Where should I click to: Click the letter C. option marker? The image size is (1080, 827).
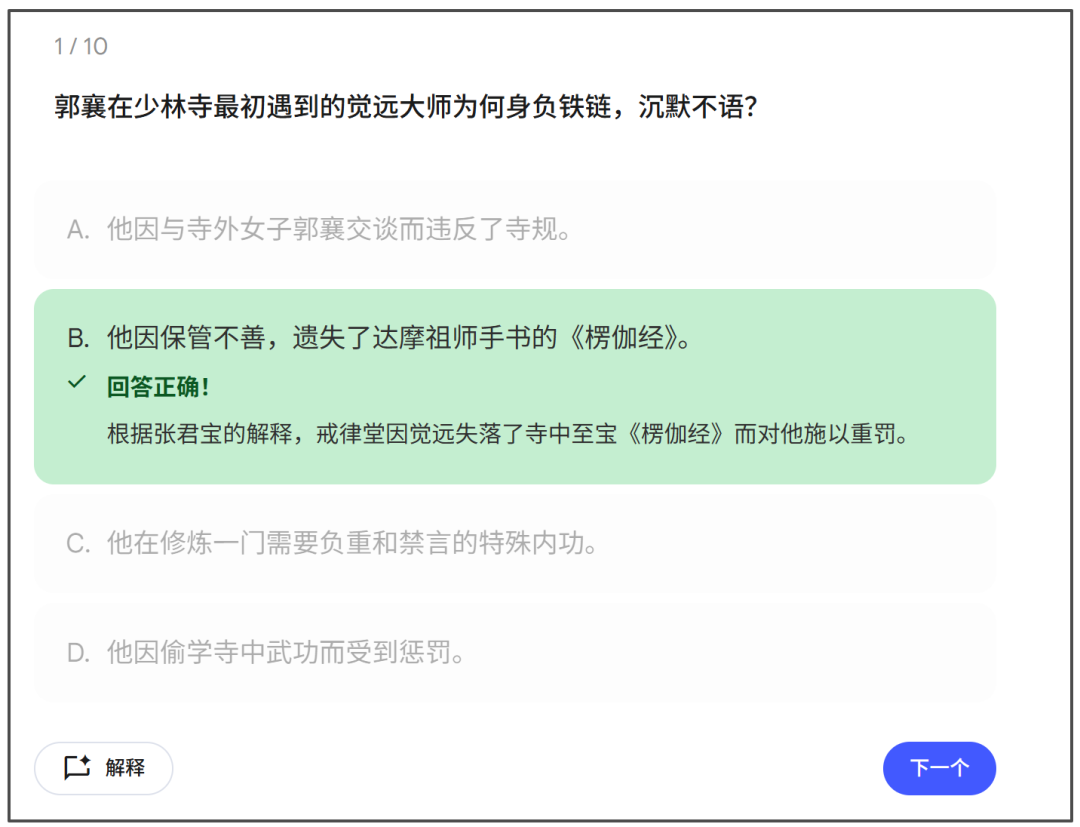point(78,544)
